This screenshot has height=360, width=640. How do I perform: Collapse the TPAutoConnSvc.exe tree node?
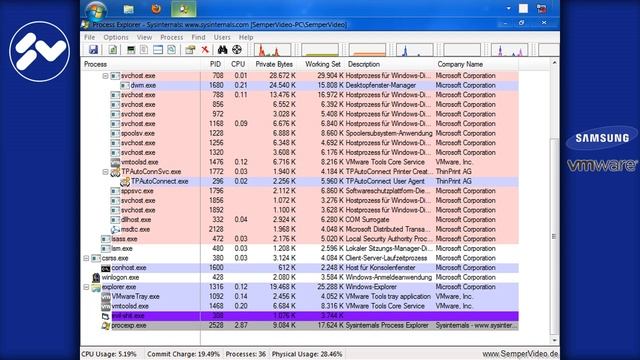pyautogui.click(x=105, y=172)
